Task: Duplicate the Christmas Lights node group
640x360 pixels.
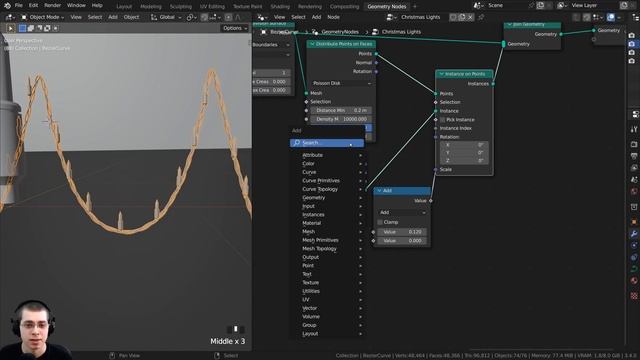Action: [x=462, y=17]
